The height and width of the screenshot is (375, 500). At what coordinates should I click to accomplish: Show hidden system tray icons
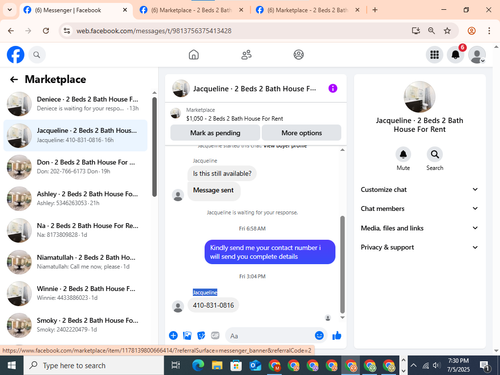413,365
